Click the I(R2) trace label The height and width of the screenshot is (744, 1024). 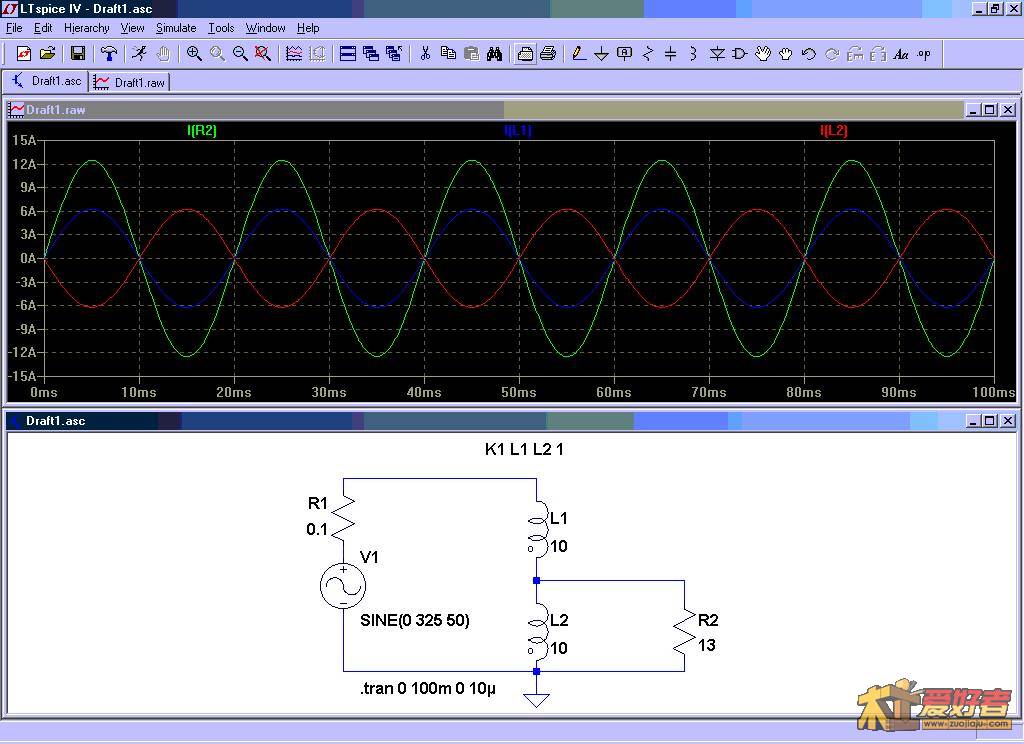202,130
